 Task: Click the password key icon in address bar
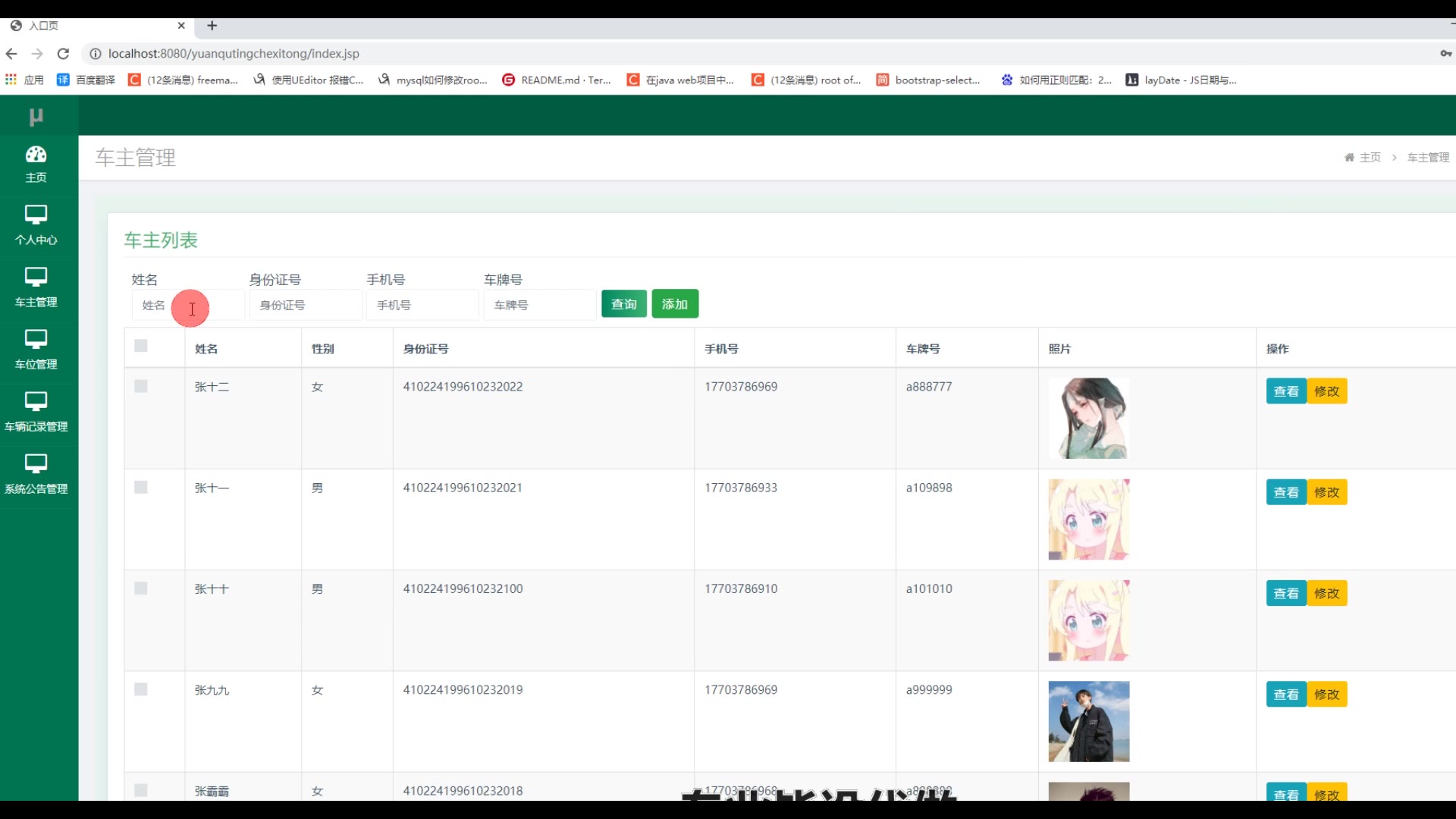click(1445, 54)
